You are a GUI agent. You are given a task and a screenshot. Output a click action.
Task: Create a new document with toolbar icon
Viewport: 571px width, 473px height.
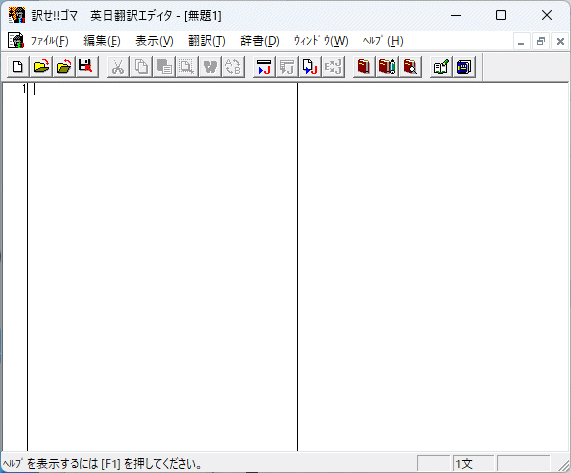(18, 67)
